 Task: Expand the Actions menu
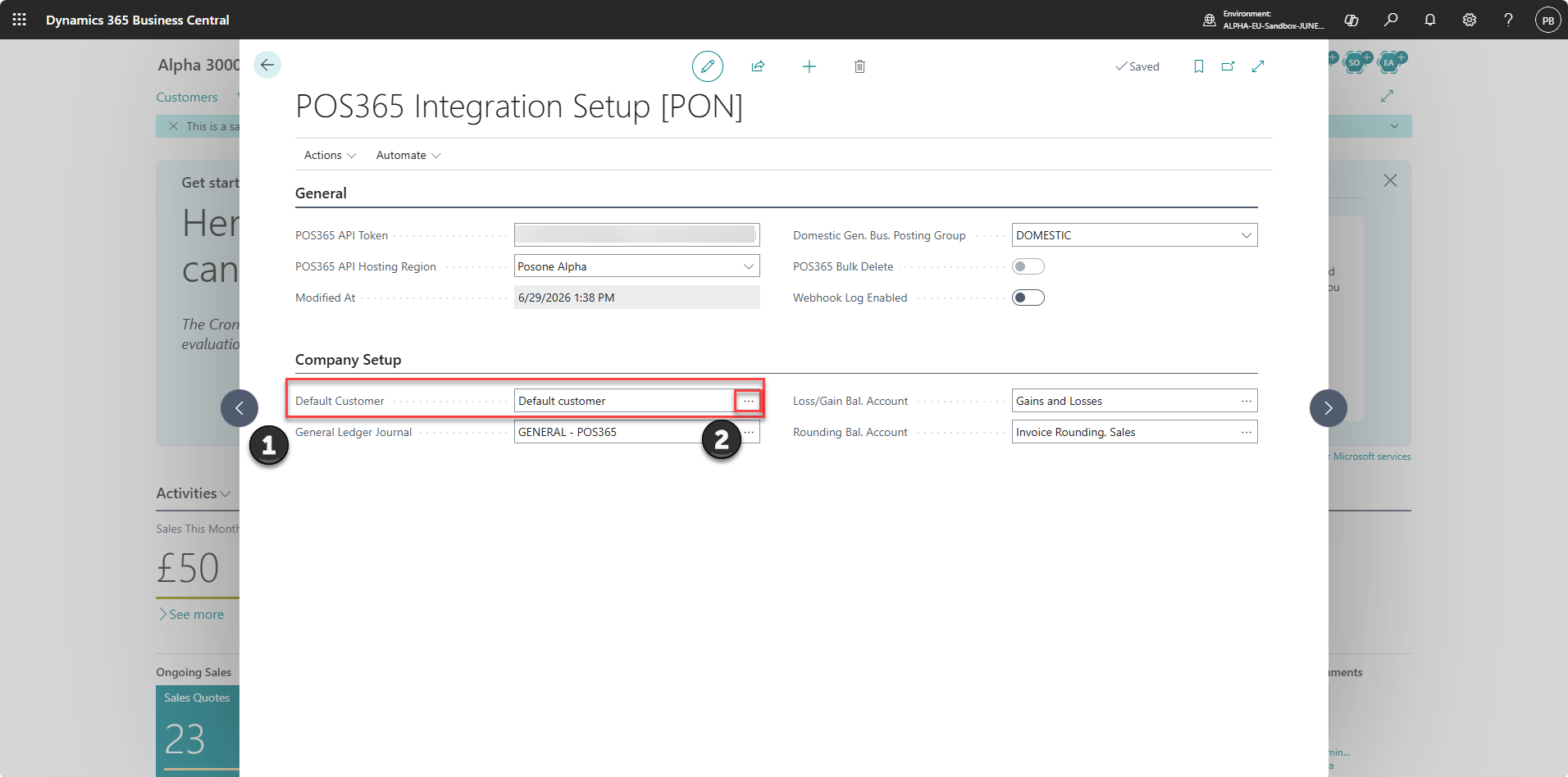point(330,155)
